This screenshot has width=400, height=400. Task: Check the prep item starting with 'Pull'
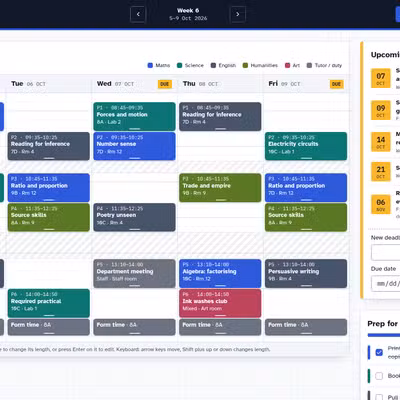pyautogui.click(x=379, y=397)
